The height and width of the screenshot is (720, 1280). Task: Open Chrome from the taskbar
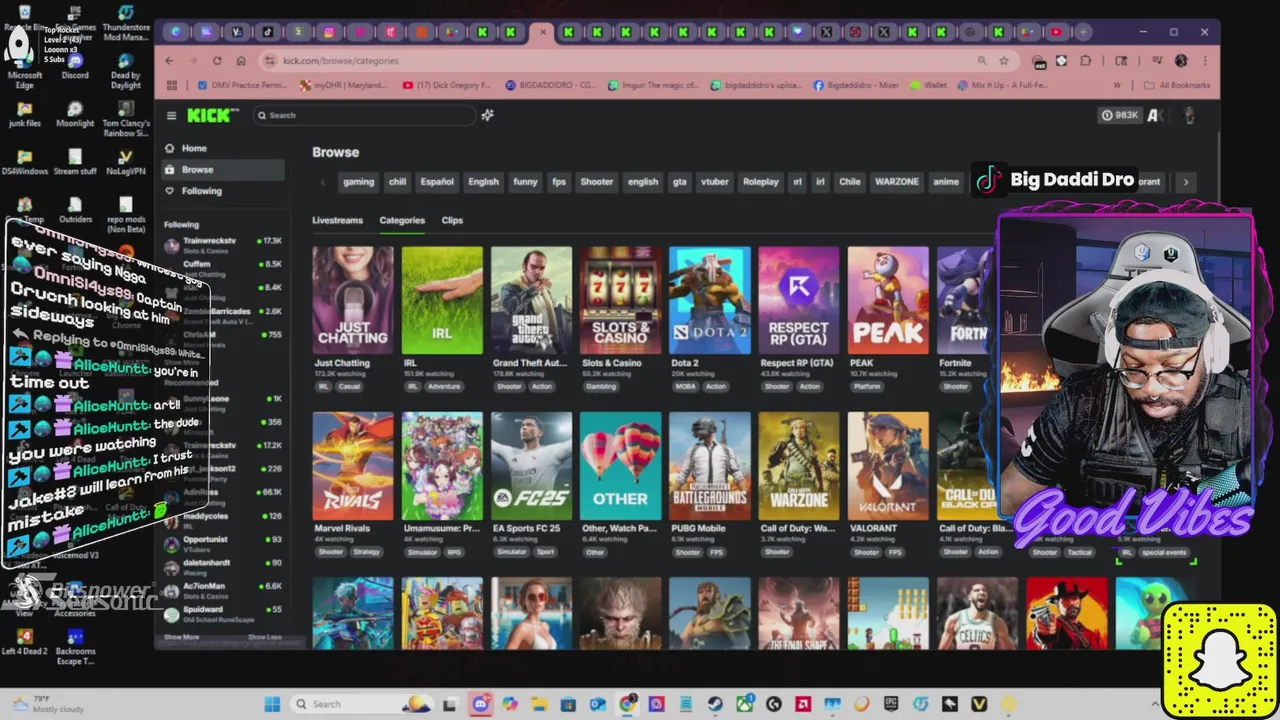(627, 704)
